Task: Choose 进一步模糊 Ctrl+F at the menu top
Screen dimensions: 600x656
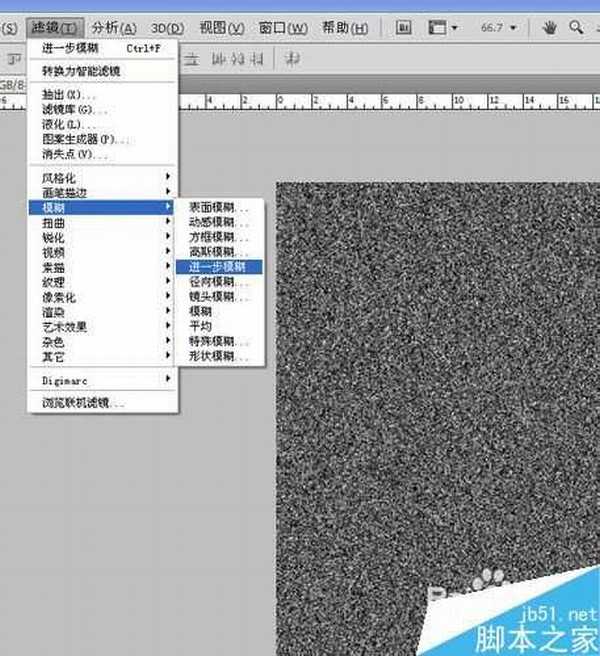Action: (103, 49)
